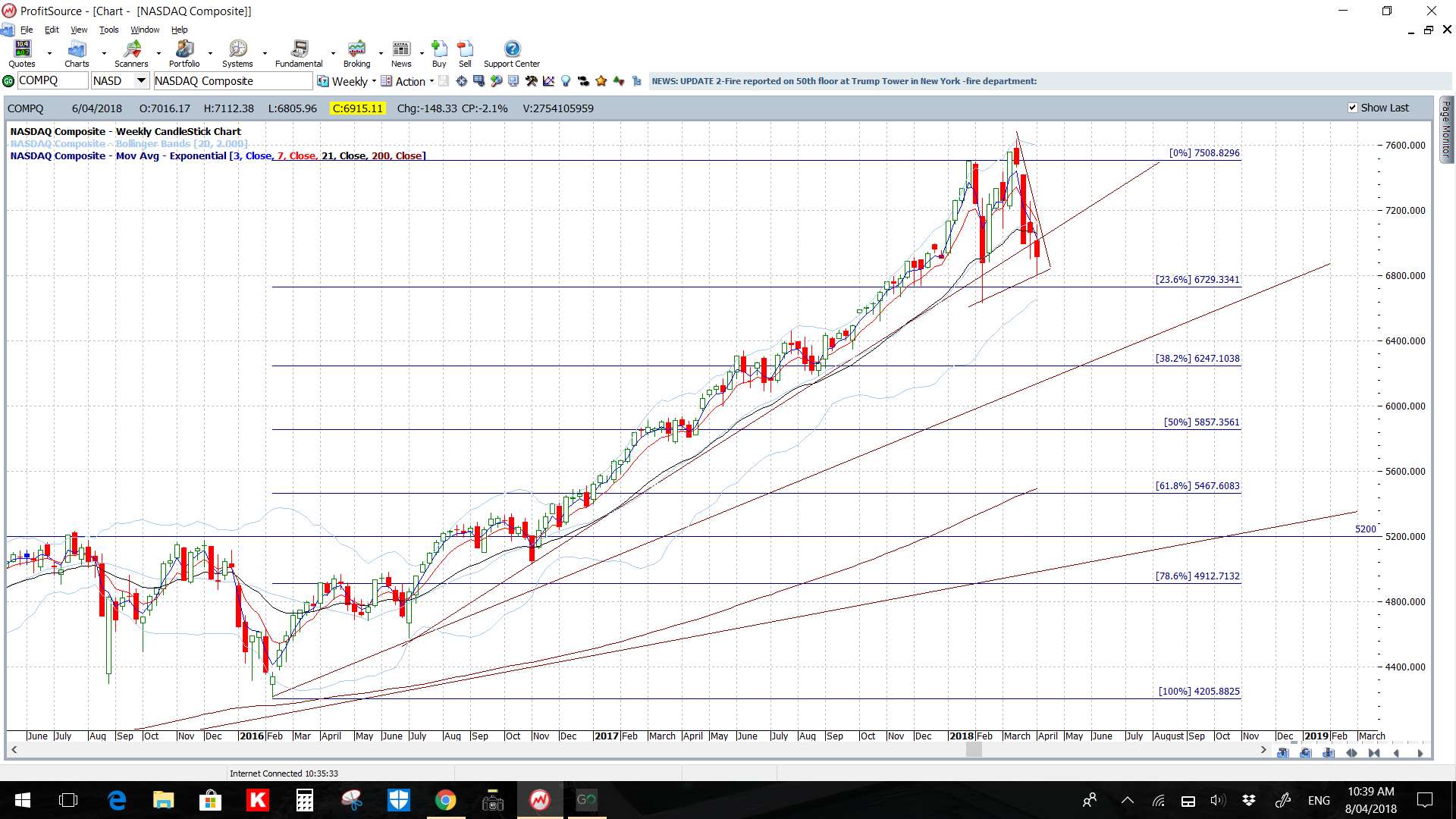Click the [23.6%] 6729.3341 Fibonacci label
Image resolution: width=1456 pixels, height=819 pixels.
click(1197, 279)
